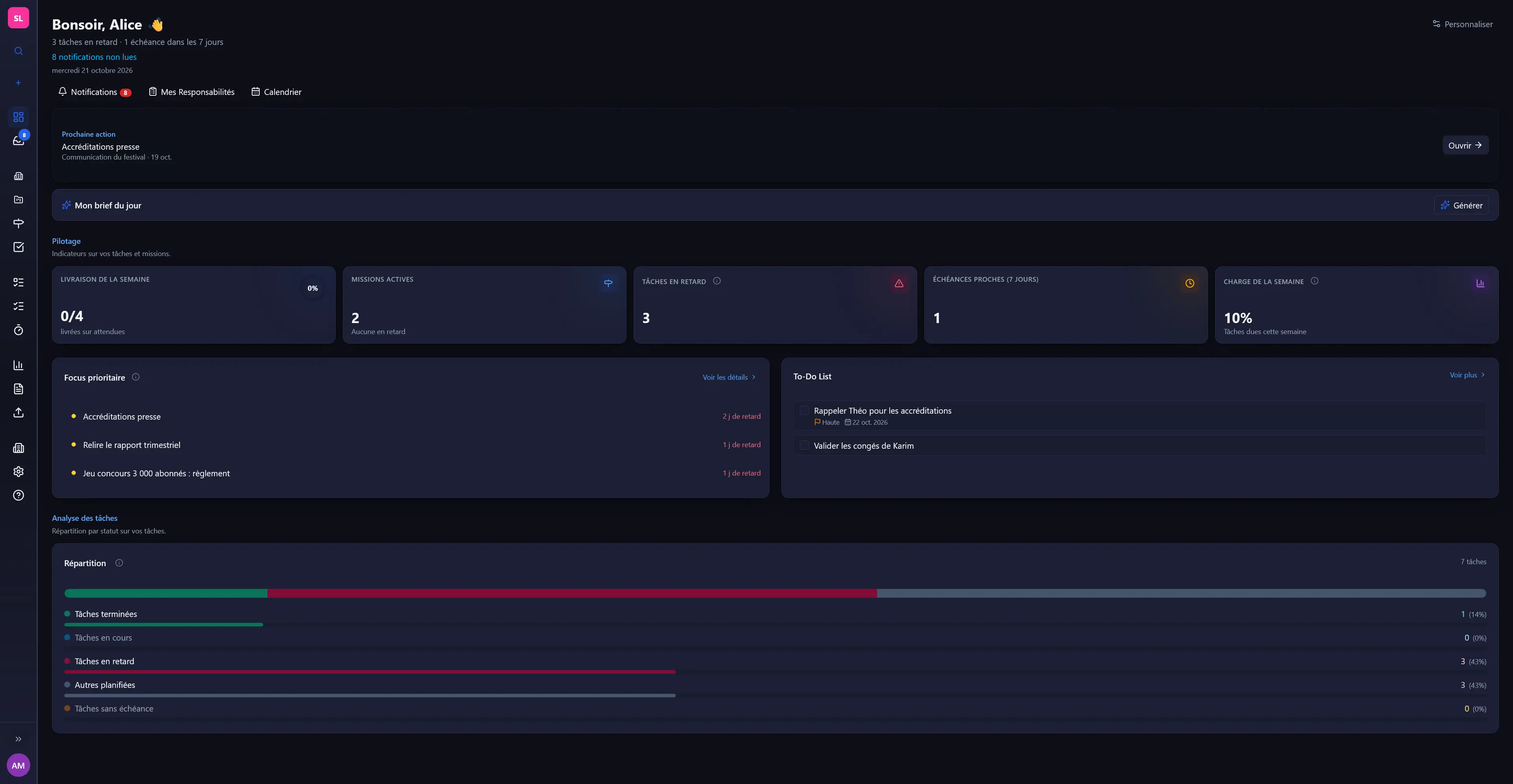Viewport: 1513px width, 784px height.
Task: Click warning triangle icon on Tâches en retard card
Action: pos(899,283)
